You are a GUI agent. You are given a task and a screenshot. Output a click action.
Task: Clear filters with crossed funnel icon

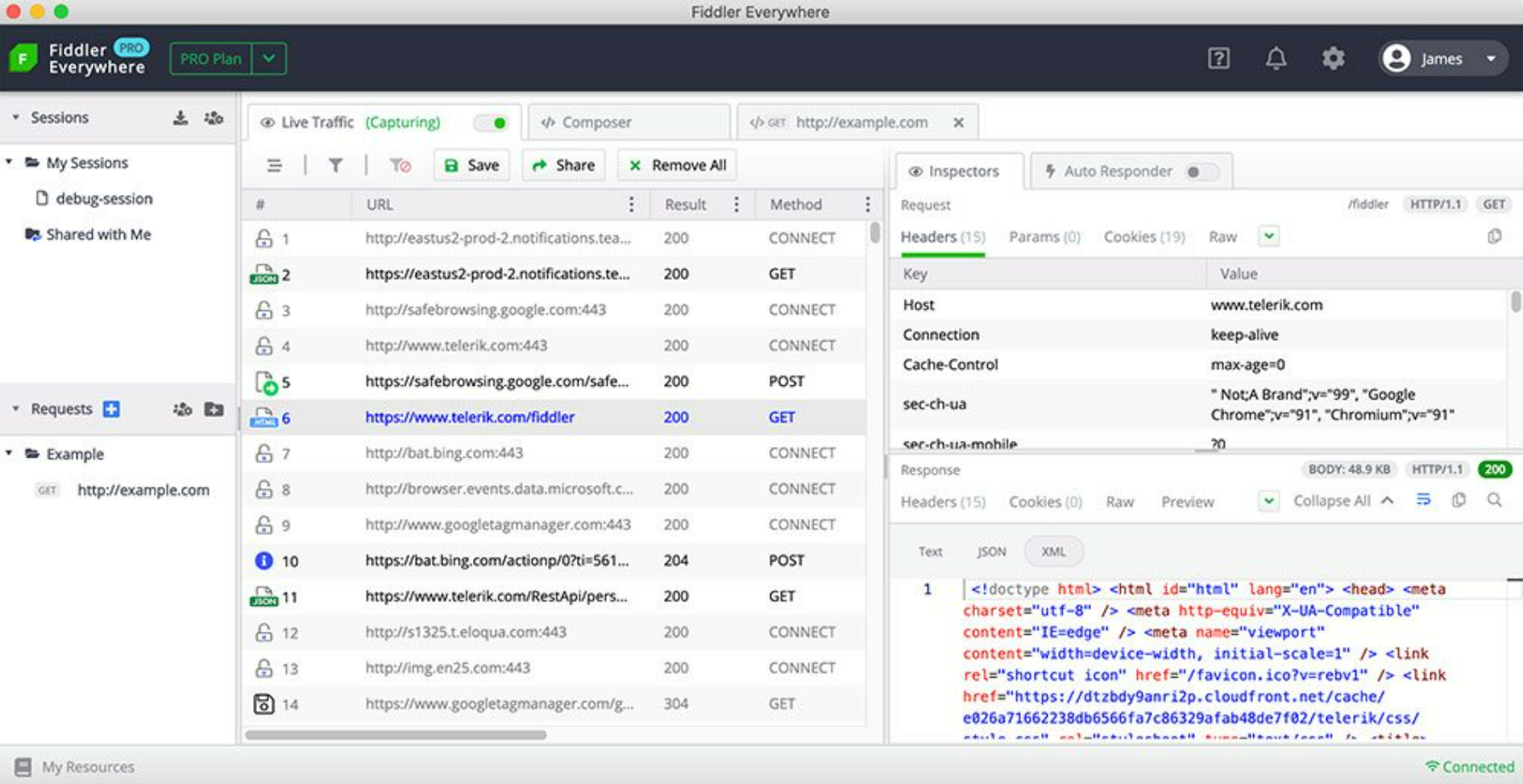400,165
